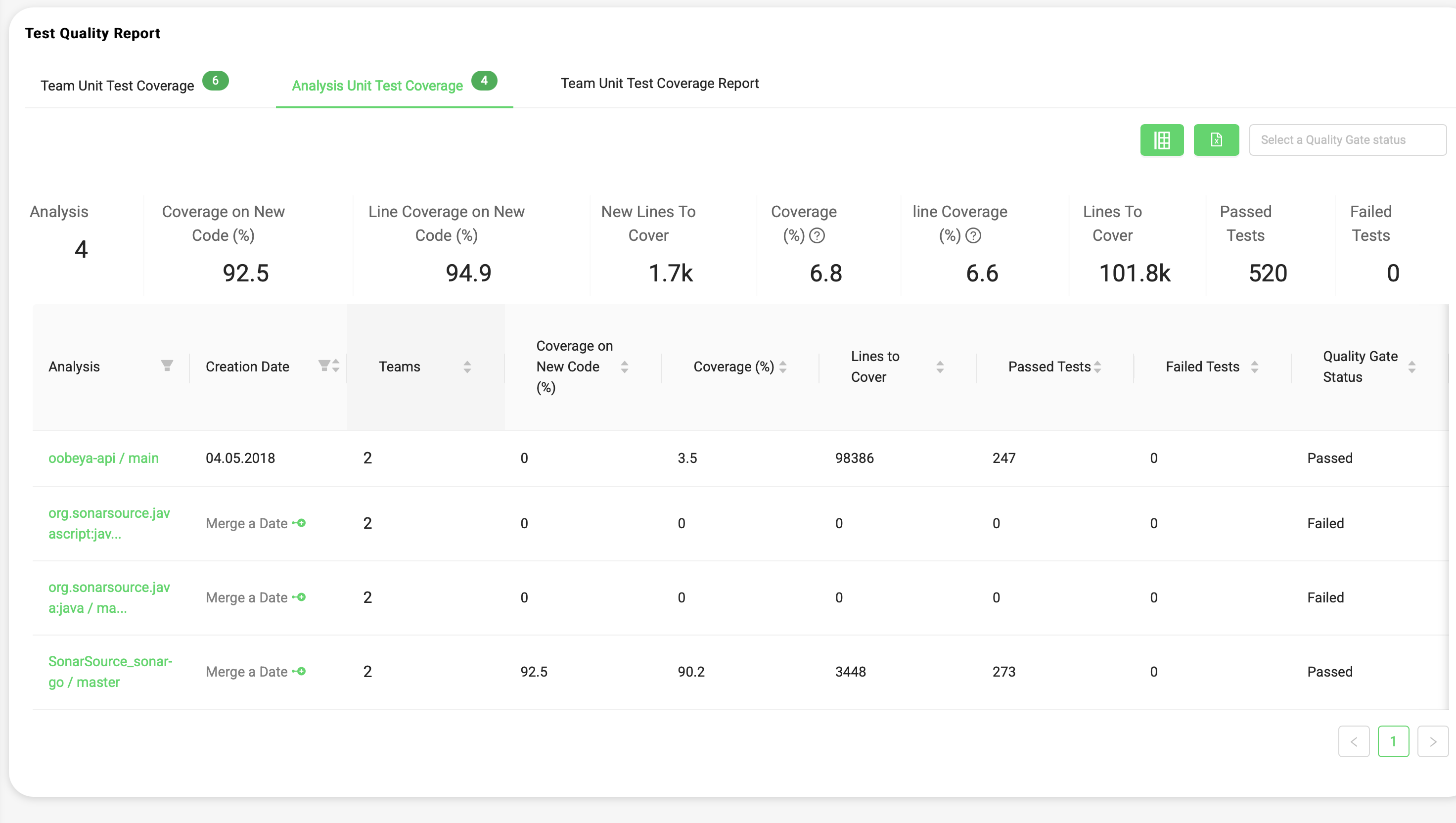The image size is (1456, 823).
Task: Click the Creation Date filter icon
Action: (324, 366)
